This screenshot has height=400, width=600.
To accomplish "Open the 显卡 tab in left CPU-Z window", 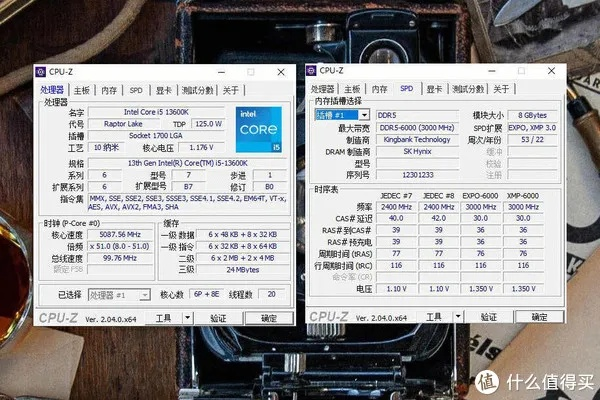I will point(163,90).
